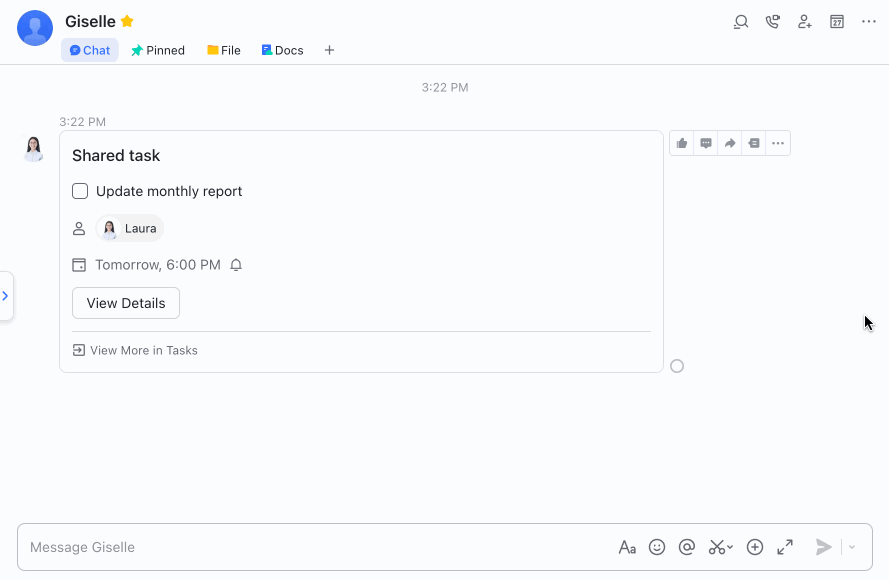Open the send options dropdown

click(x=849, y=547)
